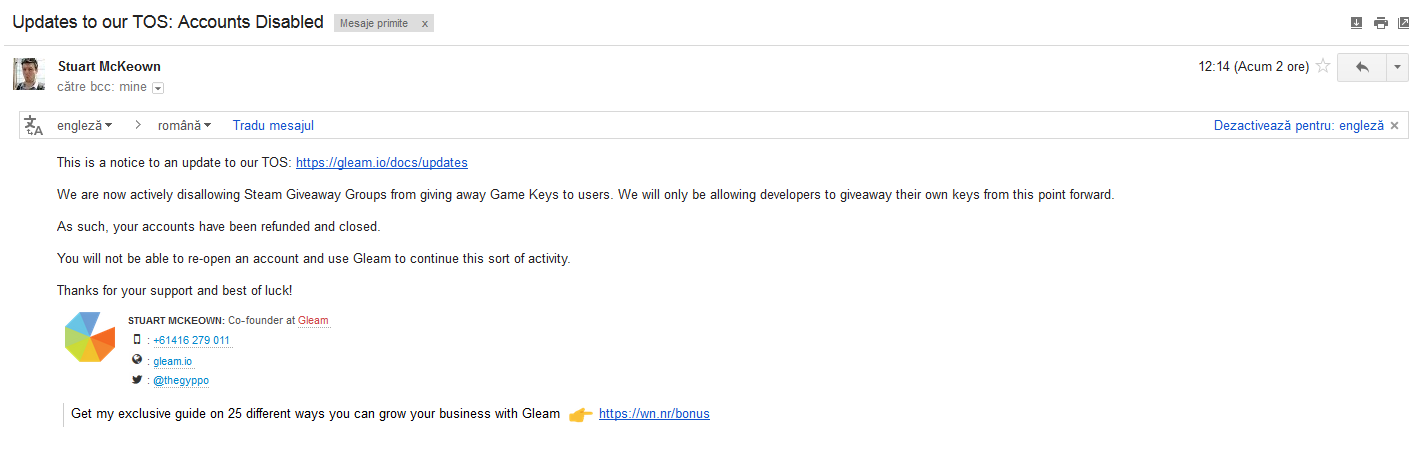
Task: Click Stuart McKeown's profile photo
Action: (29, 74)
